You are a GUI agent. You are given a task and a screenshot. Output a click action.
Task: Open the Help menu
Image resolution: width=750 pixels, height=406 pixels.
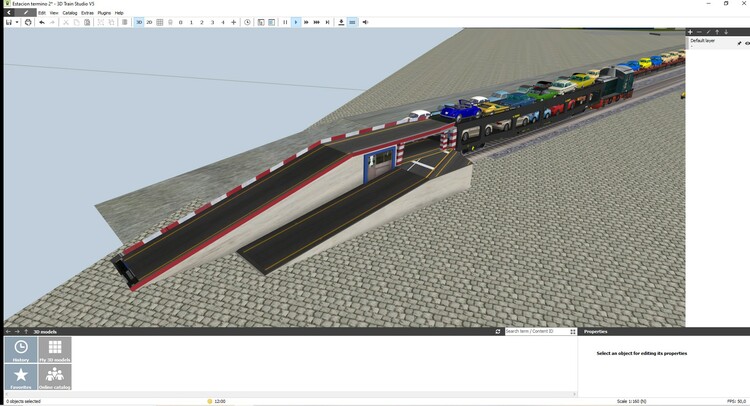[x=119, y=13]
